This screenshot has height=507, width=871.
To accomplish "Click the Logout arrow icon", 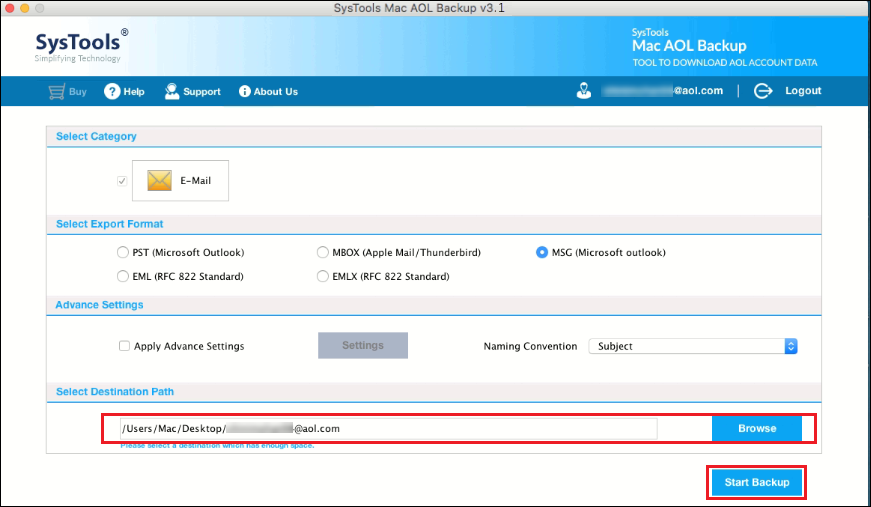I will point(763,91).
